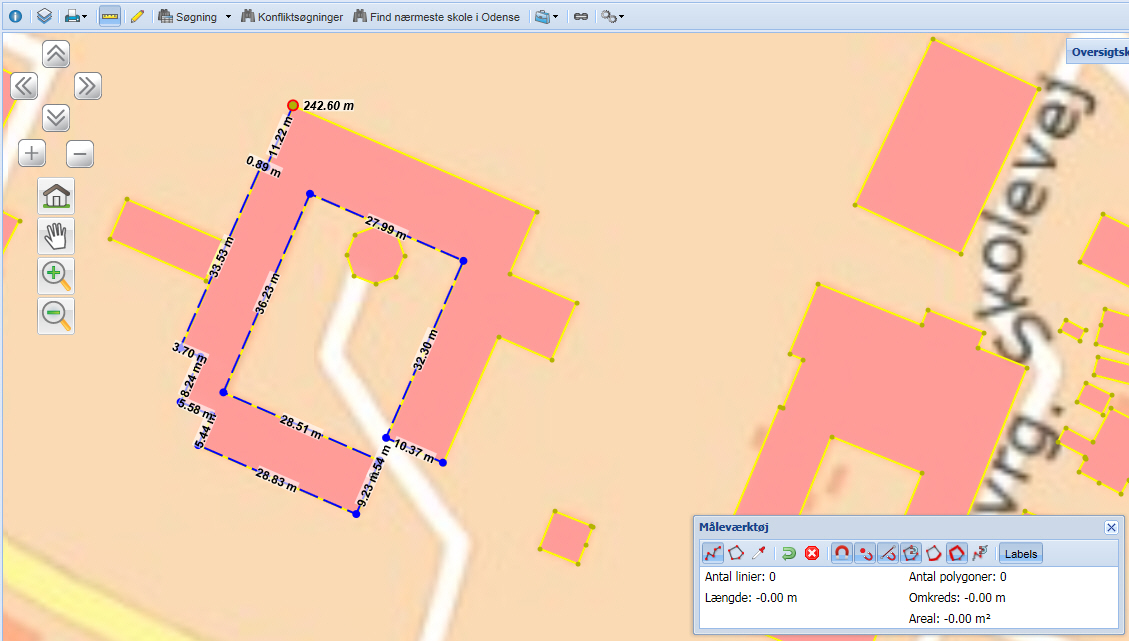
Task: Expand the print dropdown arrow
Action: [x=85, y=17]
